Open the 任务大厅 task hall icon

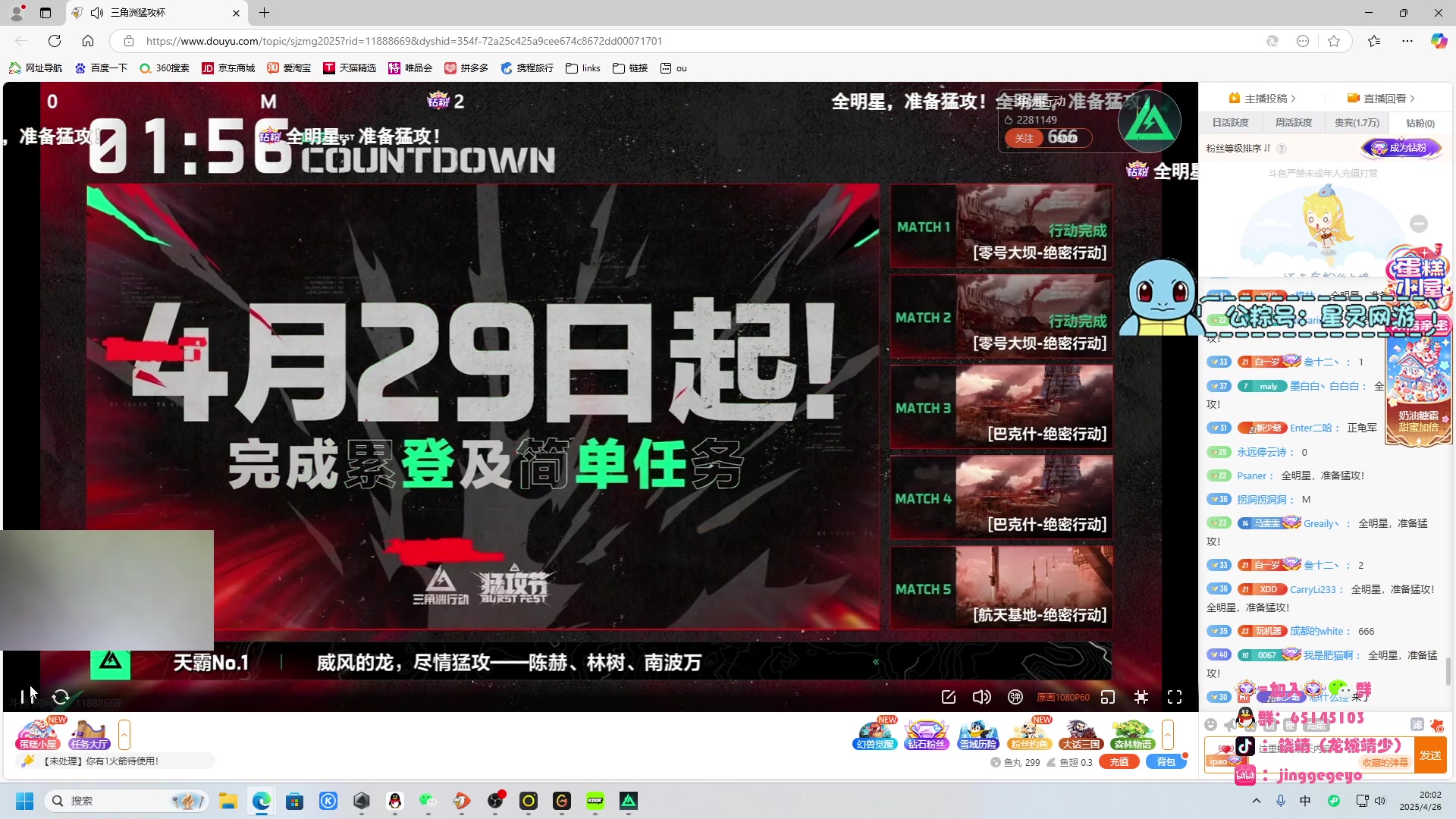tap(89, 734)
